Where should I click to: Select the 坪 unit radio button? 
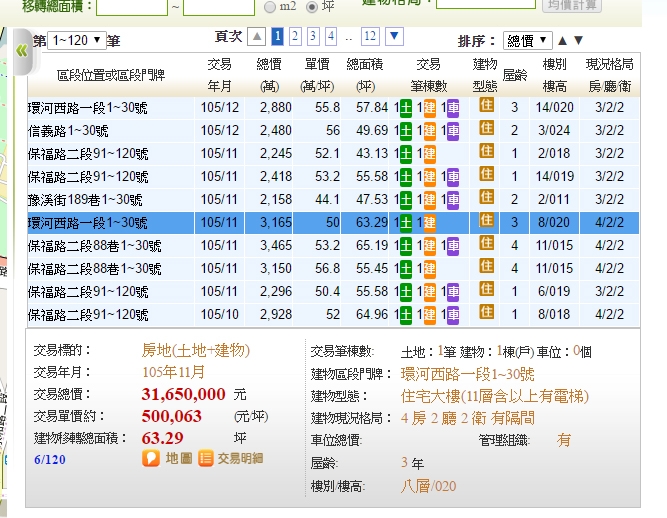pos(313,6)
